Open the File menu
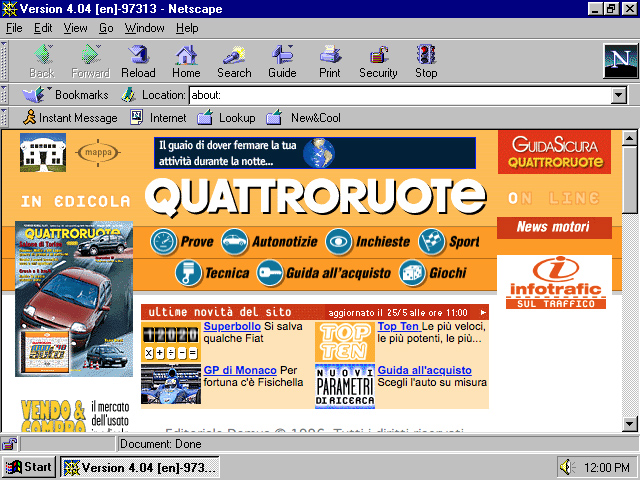Image resolution: width=640 pixels, height=480 pixels. point(14,28)
